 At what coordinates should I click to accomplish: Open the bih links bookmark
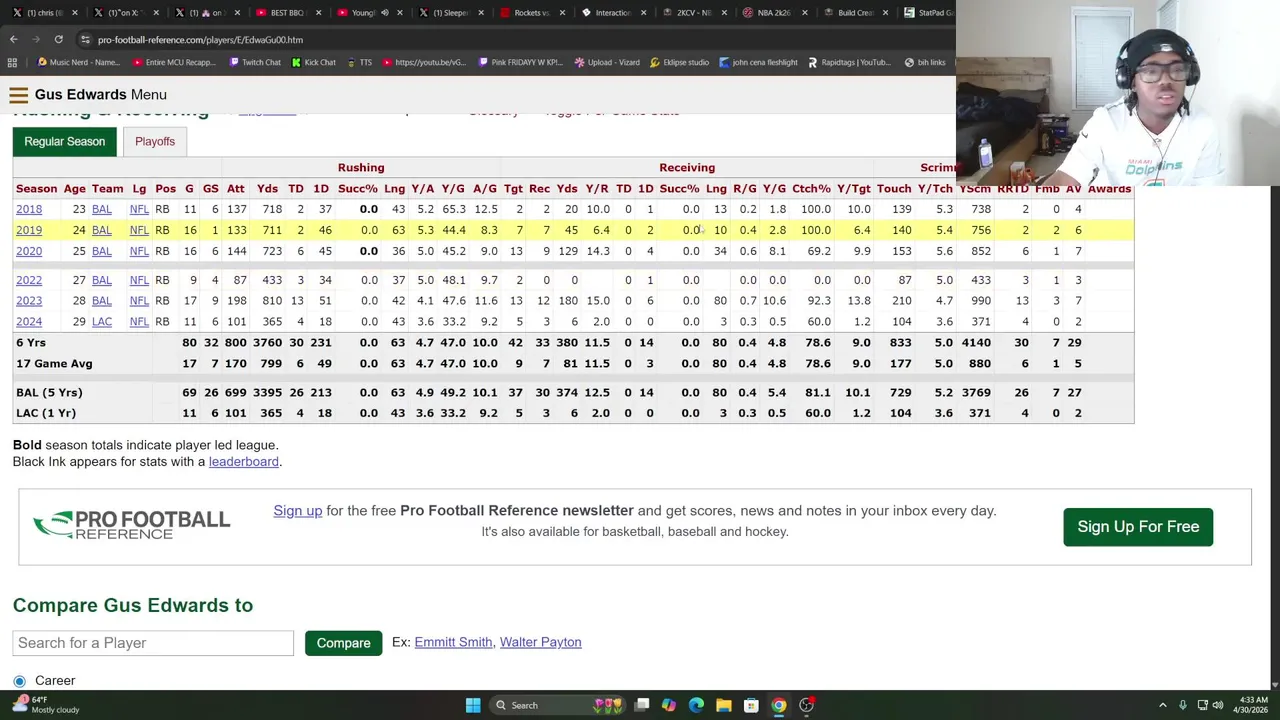tap(925, 62)
